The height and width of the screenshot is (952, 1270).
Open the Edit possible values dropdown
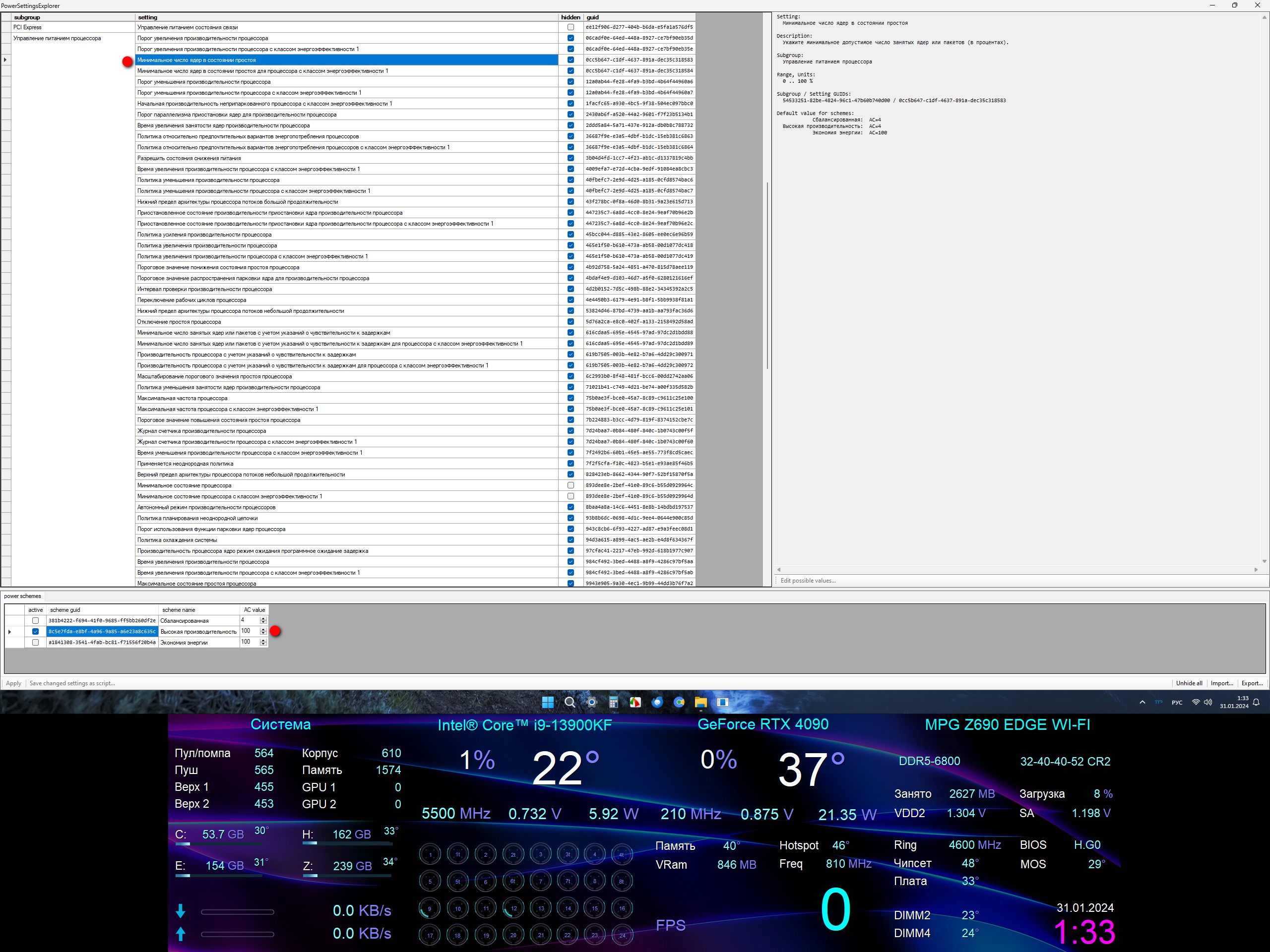pyautogui.click(x=808, y=581)
